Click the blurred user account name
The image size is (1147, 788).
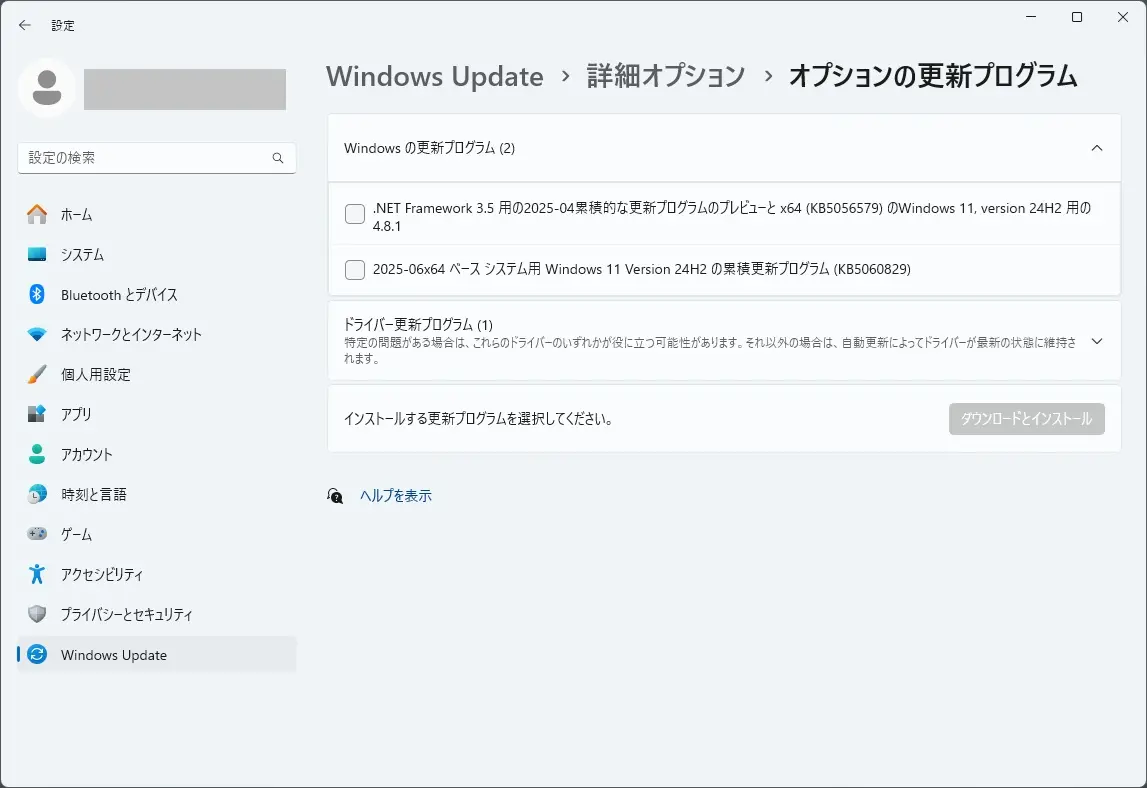(184, 89)
